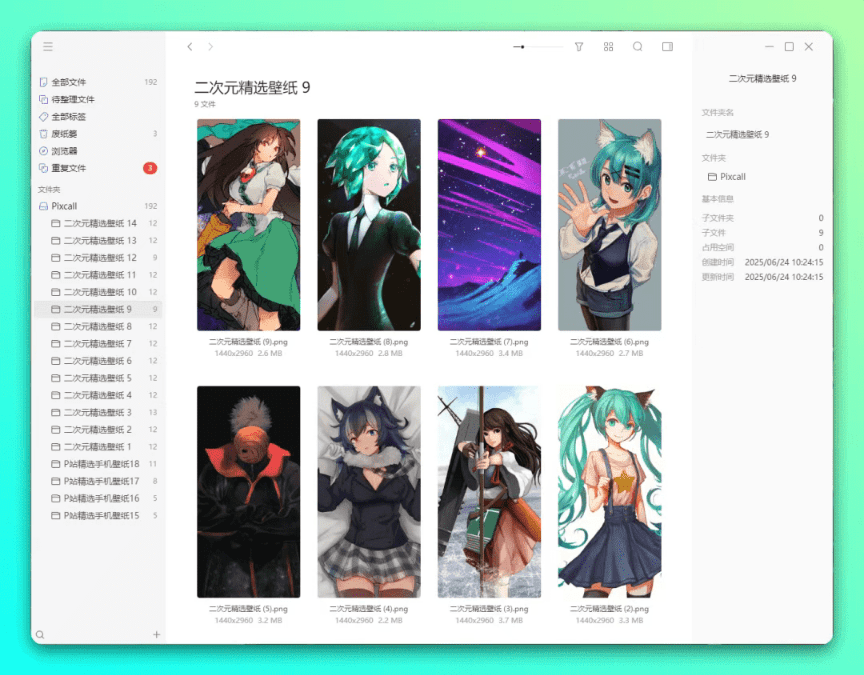864x675 pixels.
Task: Switch view layout using the grid icon
Action: point(608,46)
